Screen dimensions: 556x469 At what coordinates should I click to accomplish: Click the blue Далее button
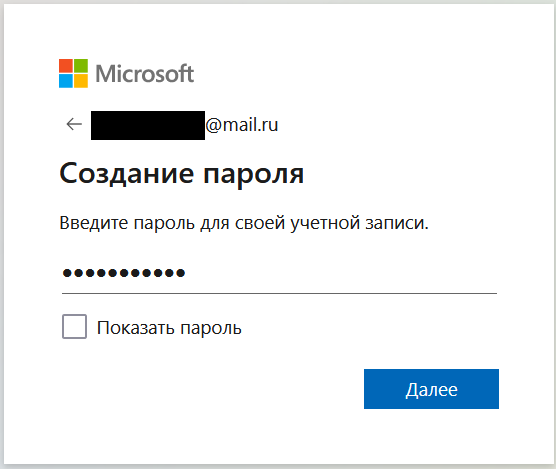(x=431, y=389)
